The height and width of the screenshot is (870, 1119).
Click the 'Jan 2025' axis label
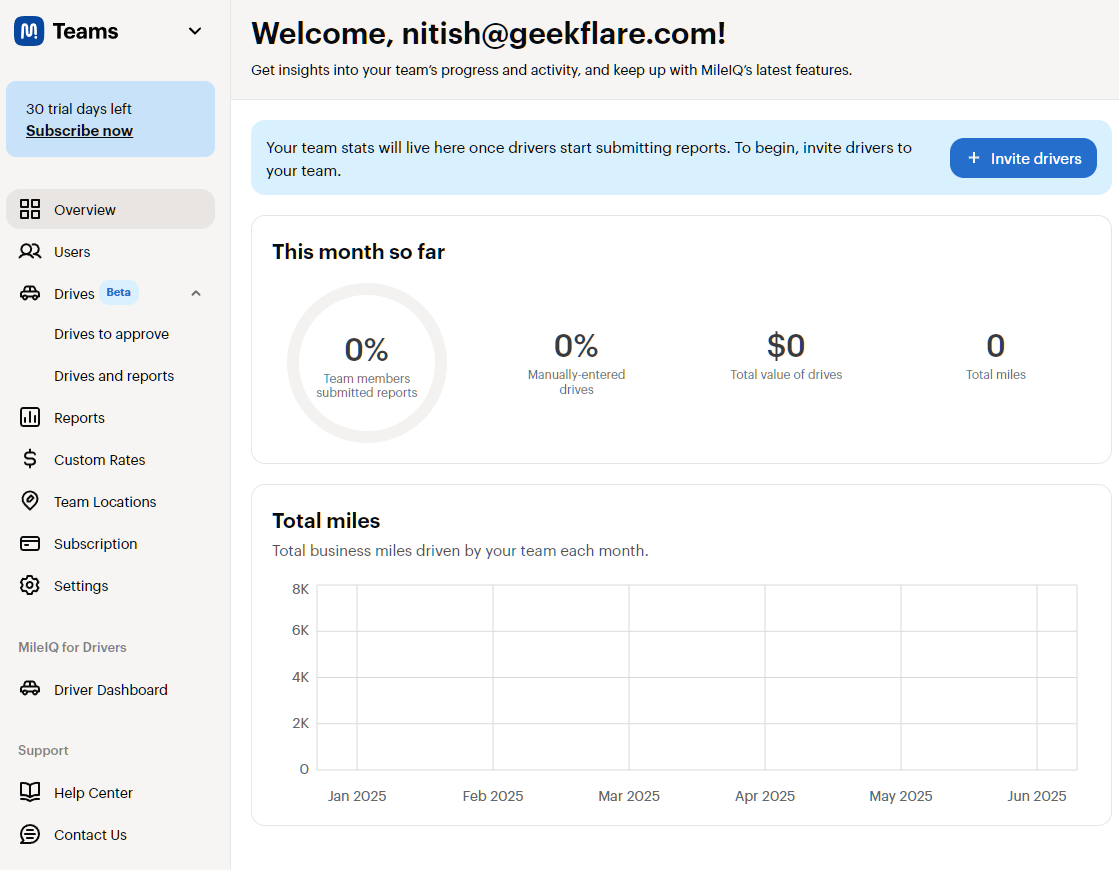click(x=357, y=796)
